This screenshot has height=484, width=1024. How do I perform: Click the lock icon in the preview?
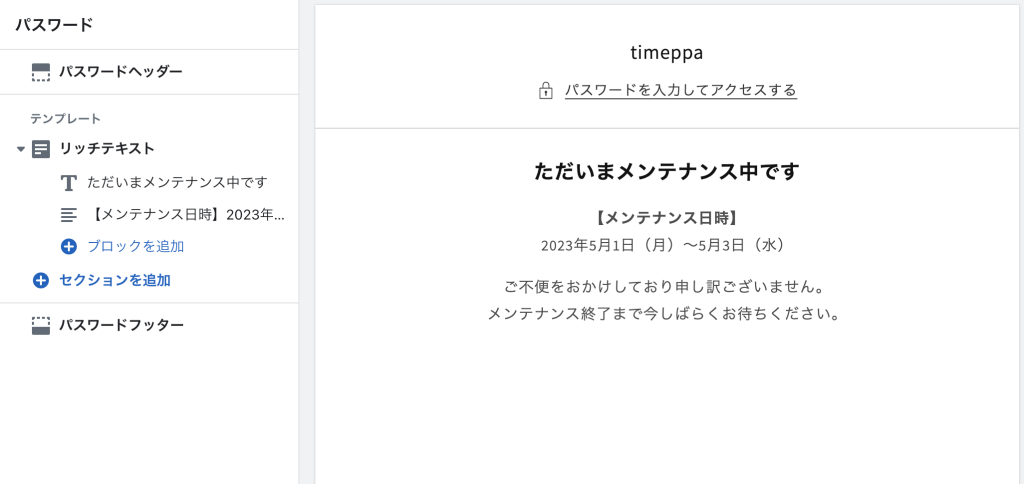(546, 91)
